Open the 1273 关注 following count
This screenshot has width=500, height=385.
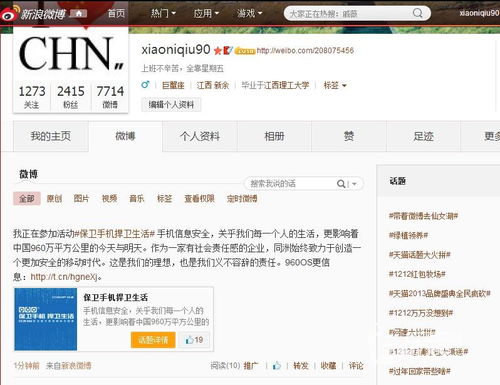click(x=32, y=97)
